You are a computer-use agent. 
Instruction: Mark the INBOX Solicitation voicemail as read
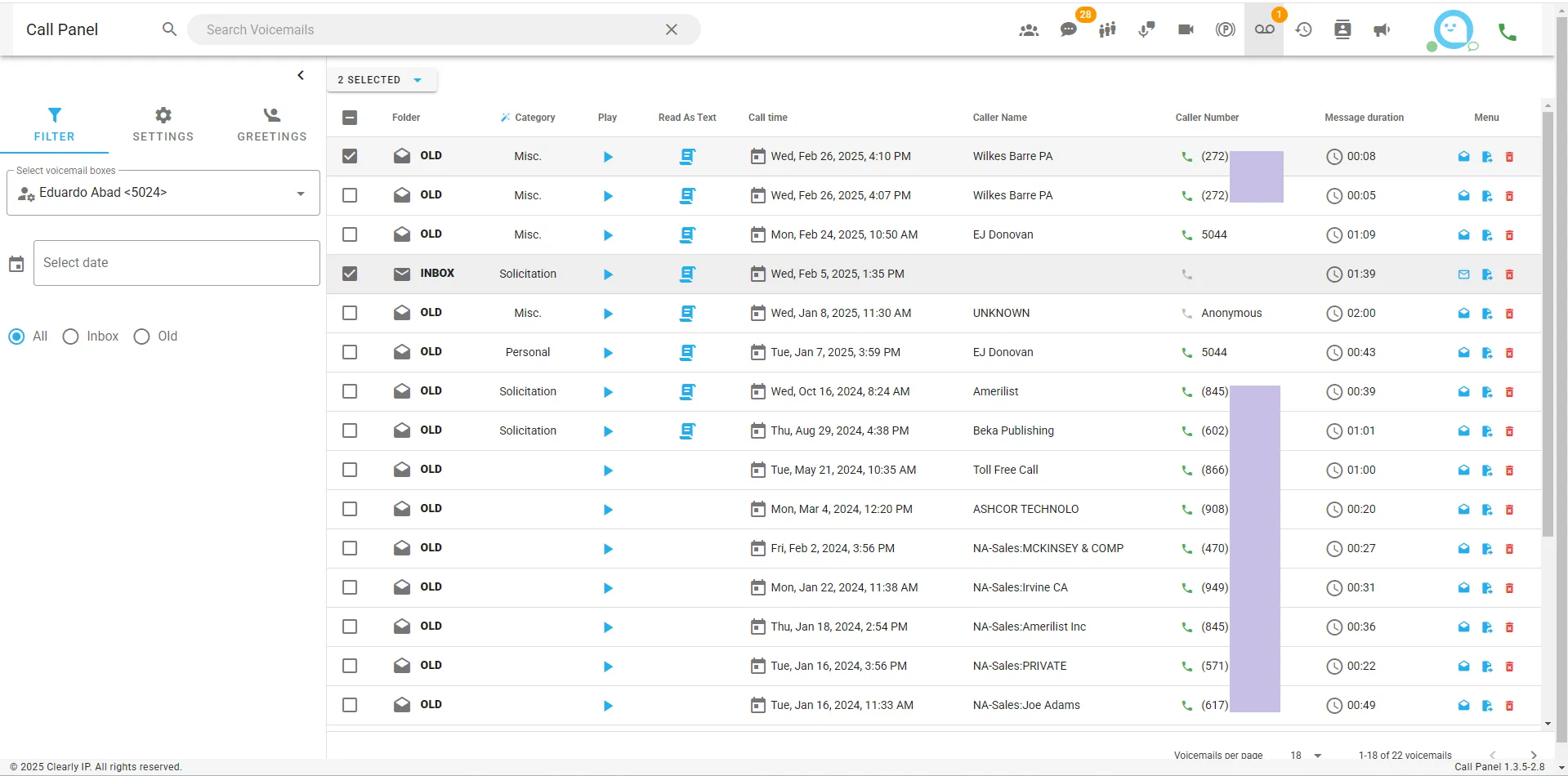(x=1463, y=274)
